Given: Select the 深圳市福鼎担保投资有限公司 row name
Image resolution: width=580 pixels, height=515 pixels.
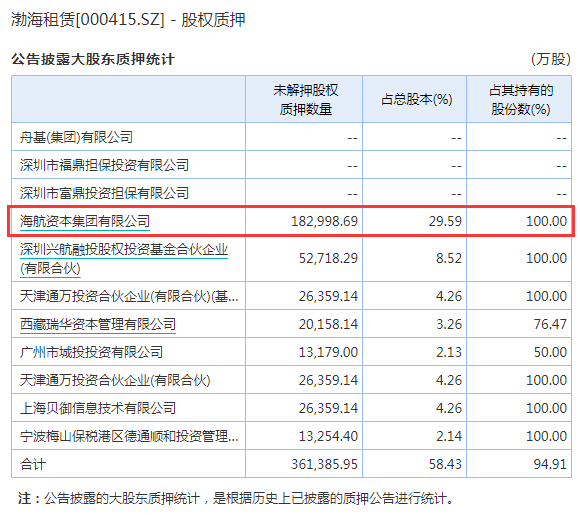Looking at the screenshot, I should click(x=104, y=165).
